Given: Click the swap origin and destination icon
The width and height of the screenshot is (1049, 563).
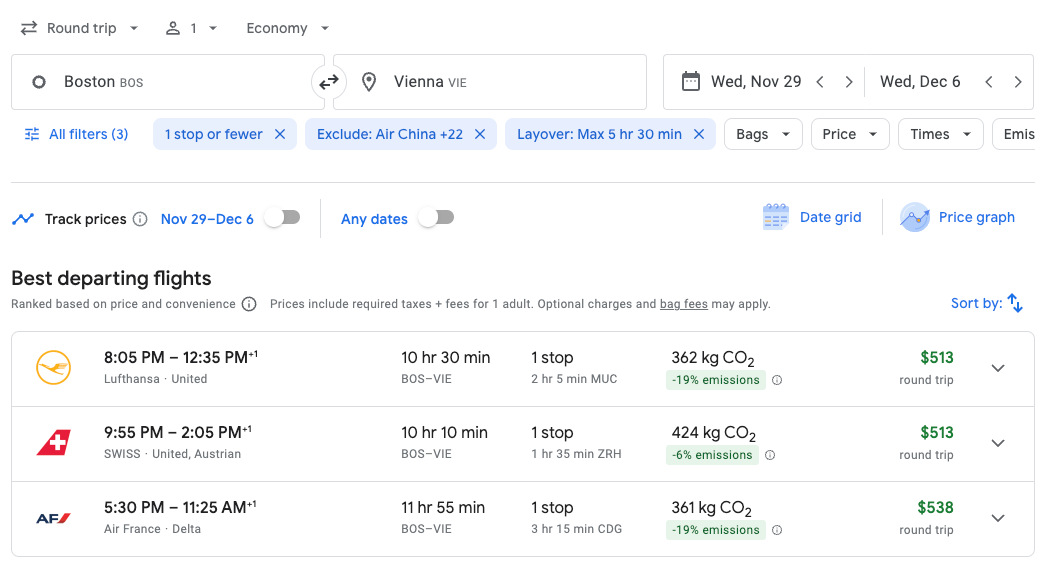Looking at the screenshot, I should (328, 82).
